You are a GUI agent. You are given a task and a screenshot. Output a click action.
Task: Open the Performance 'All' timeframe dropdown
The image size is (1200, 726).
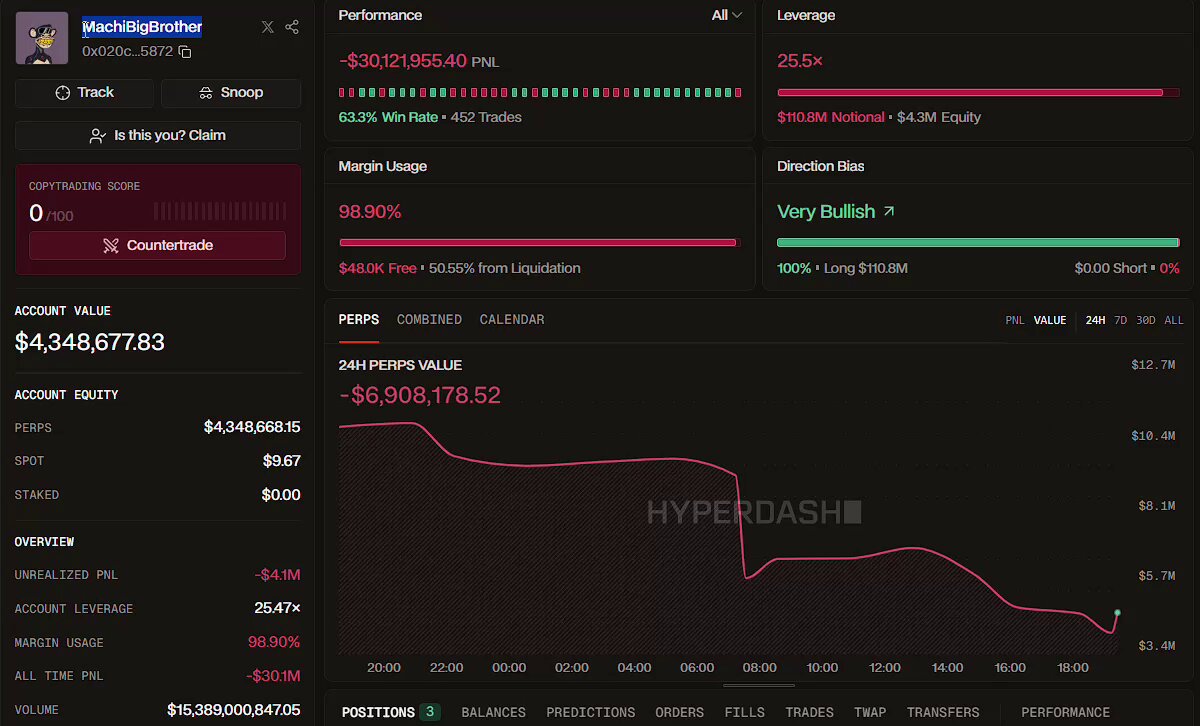tap(726, 15)
